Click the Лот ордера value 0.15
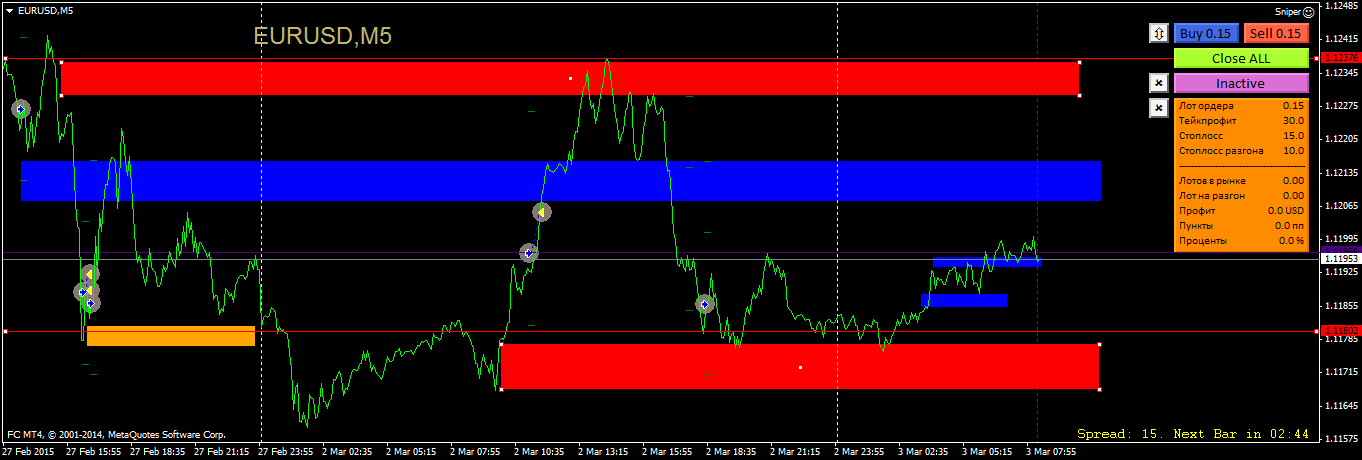Image resolution: width=1362 pixels, height=460 pixels. pyautogui.click(x=1293, y=105)
